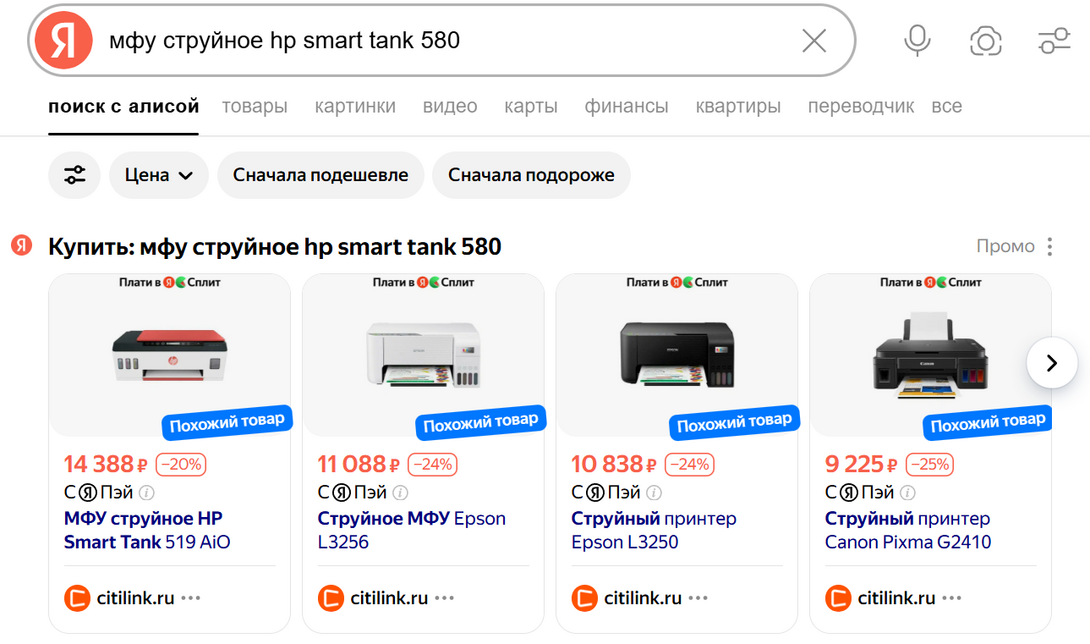
Task: Sort by Сначала подешевле
Action: pyautogui.click(x=320, y=175)
